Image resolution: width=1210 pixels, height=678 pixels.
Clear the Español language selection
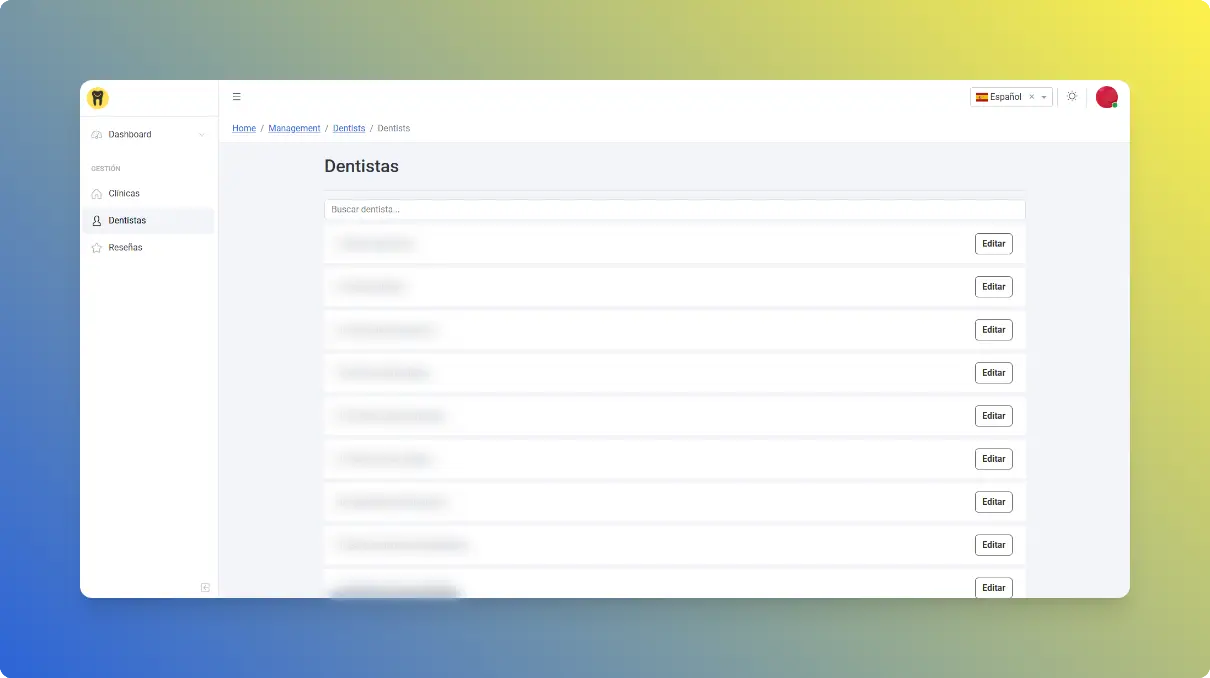[1032, 97]
